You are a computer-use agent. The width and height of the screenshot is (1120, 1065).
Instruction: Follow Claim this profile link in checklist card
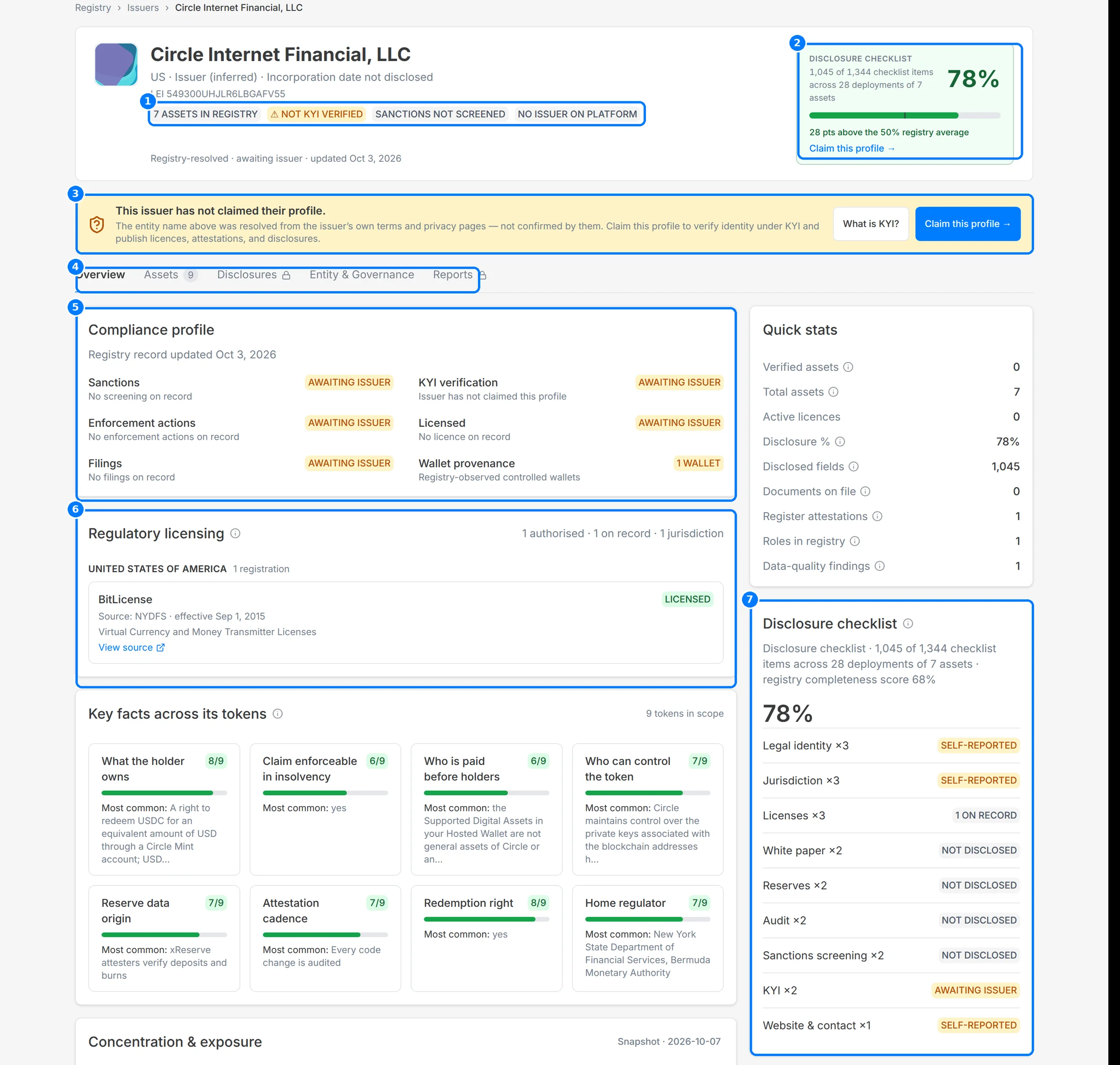click(x=852, y=148)
